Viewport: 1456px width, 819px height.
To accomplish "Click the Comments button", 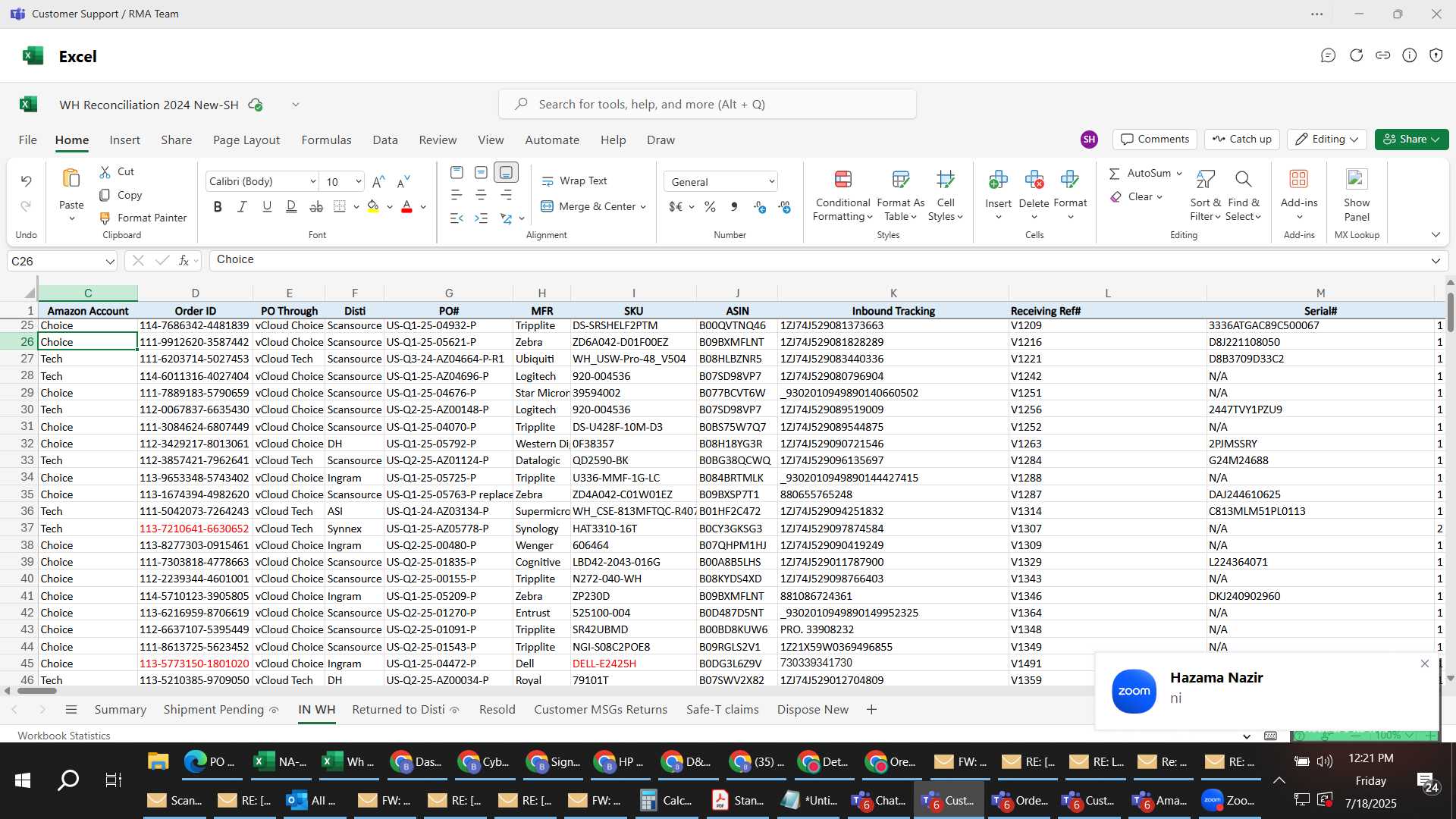I will click(1155, 140).
